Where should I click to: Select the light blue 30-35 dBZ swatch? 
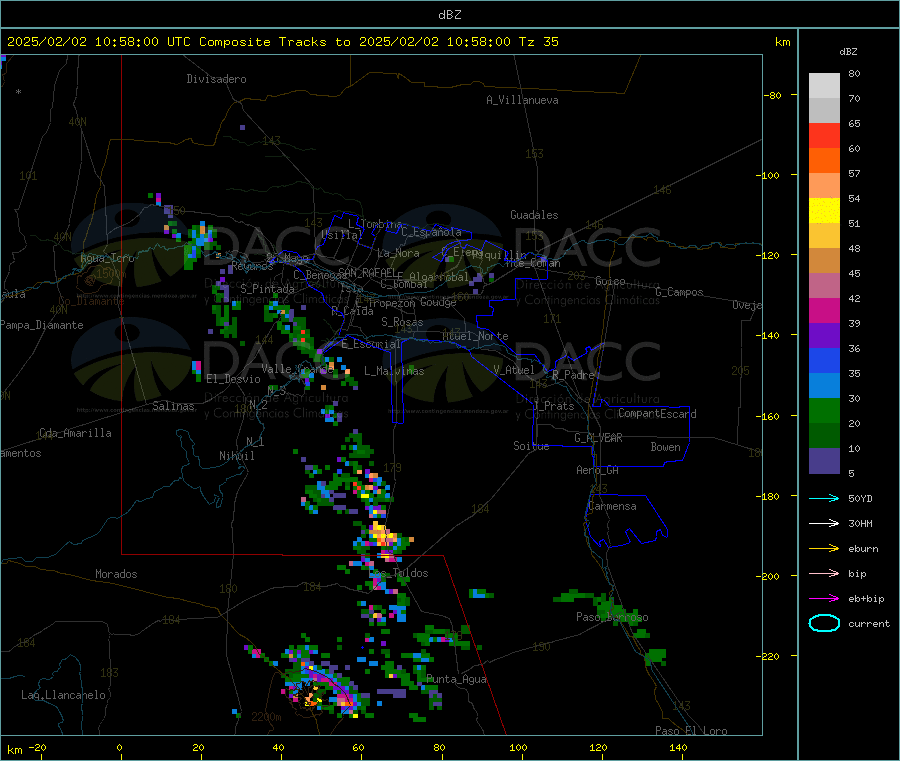[824, 386]
